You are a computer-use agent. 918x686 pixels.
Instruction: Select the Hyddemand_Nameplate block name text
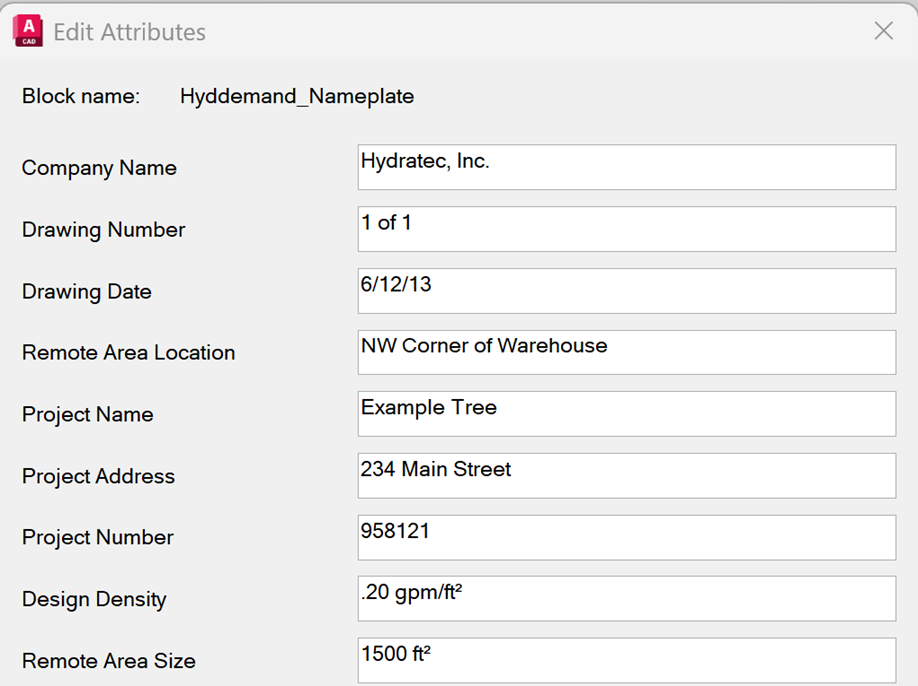[x=296, y=96]
